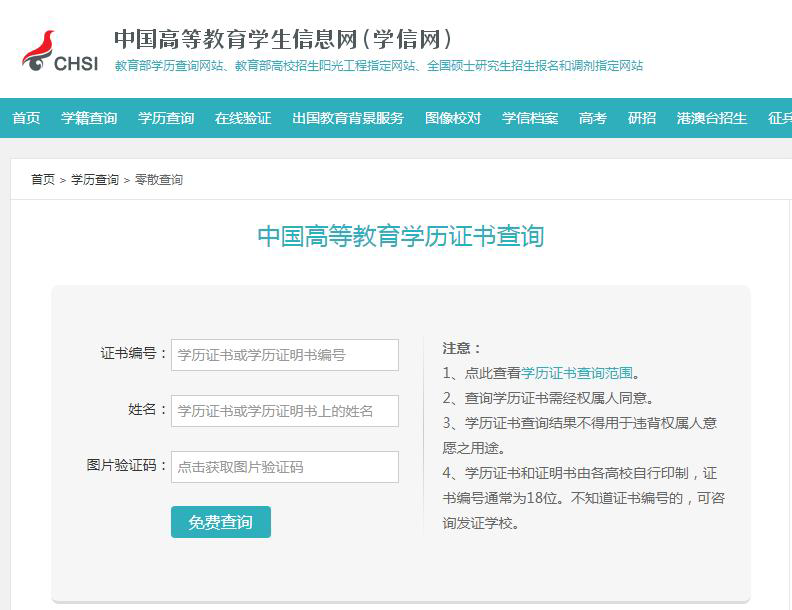Open the 学籍查询 menu item

coord(89,118)
